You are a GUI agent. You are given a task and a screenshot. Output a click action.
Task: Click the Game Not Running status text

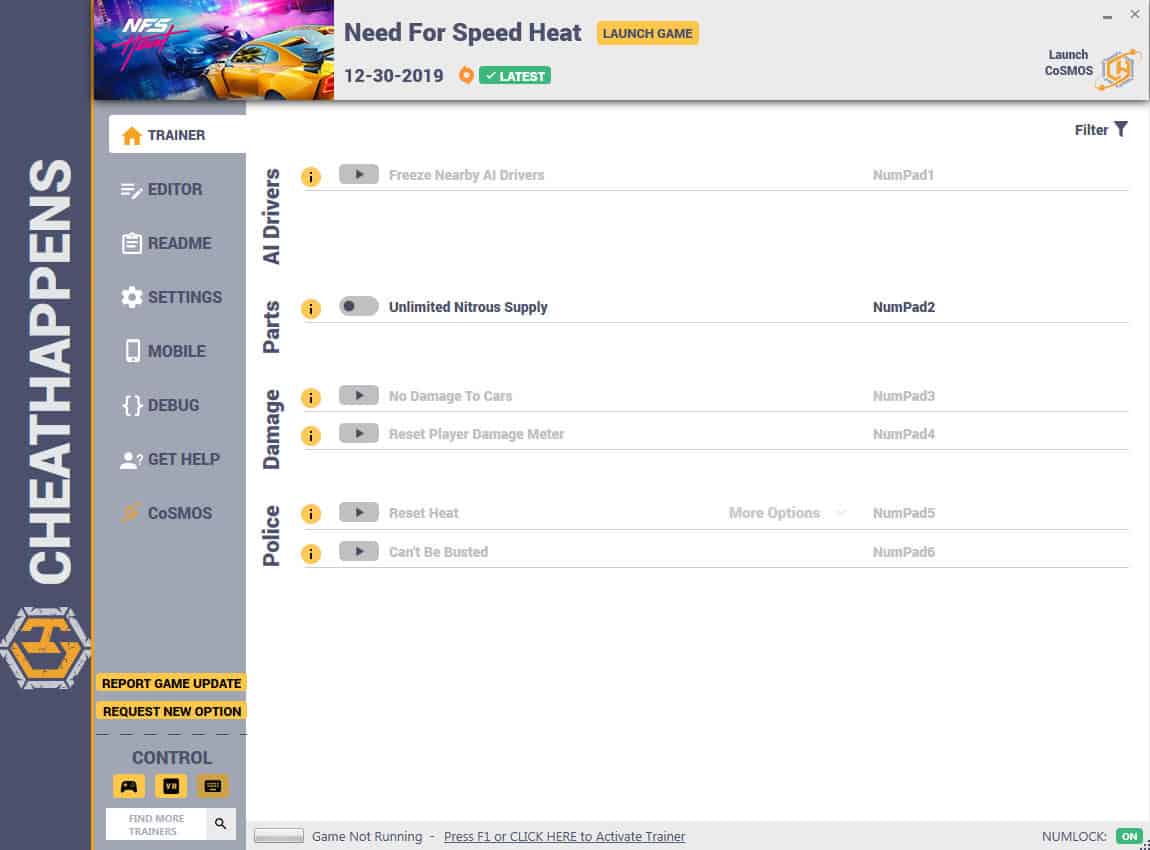point(367,836)
